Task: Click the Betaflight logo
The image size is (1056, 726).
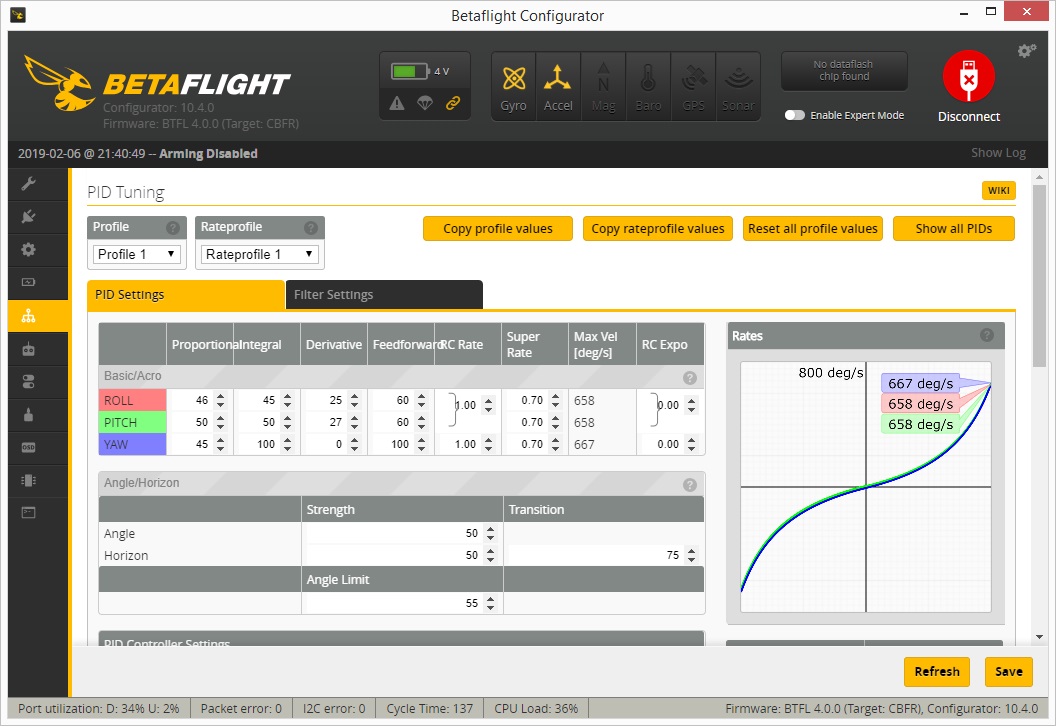Action: pos(157,84)
